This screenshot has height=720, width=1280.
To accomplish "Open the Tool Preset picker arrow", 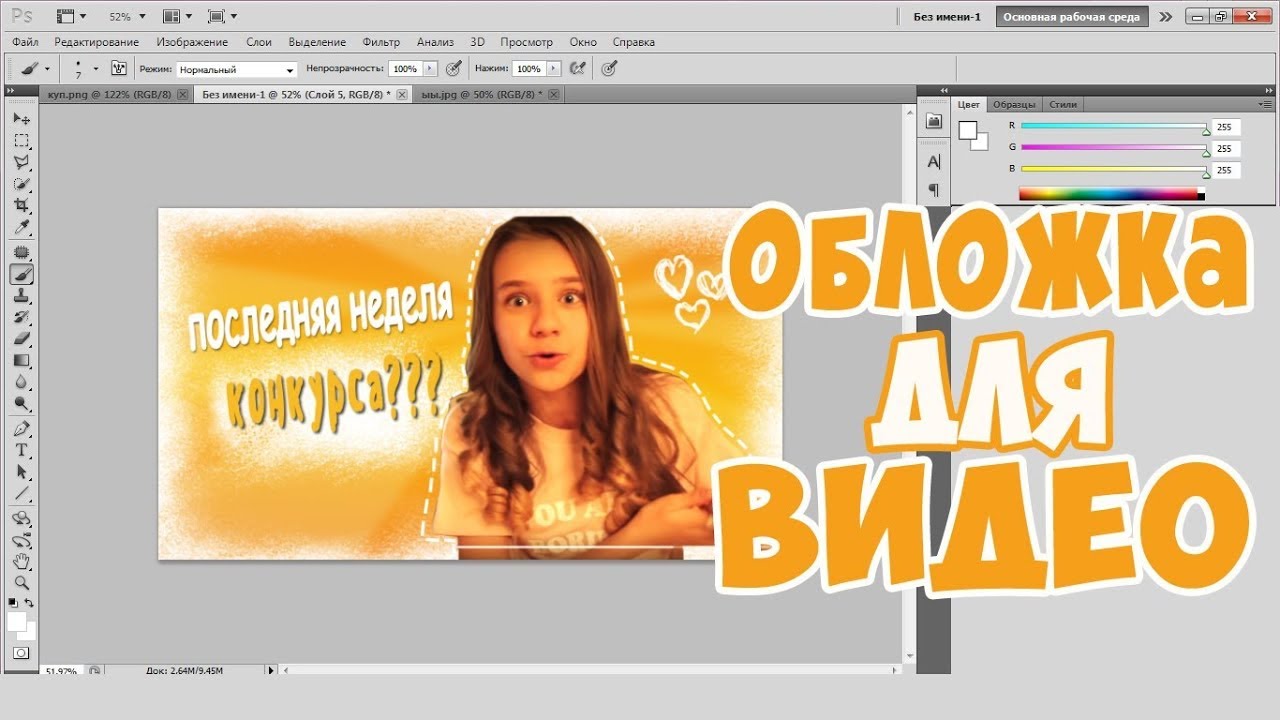I will (x=46, y=69).
